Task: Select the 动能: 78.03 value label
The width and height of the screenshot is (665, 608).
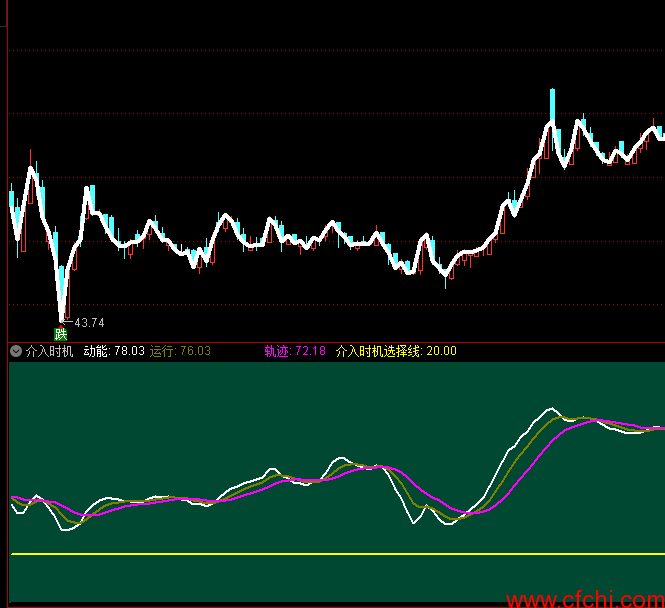Action: 114,351
